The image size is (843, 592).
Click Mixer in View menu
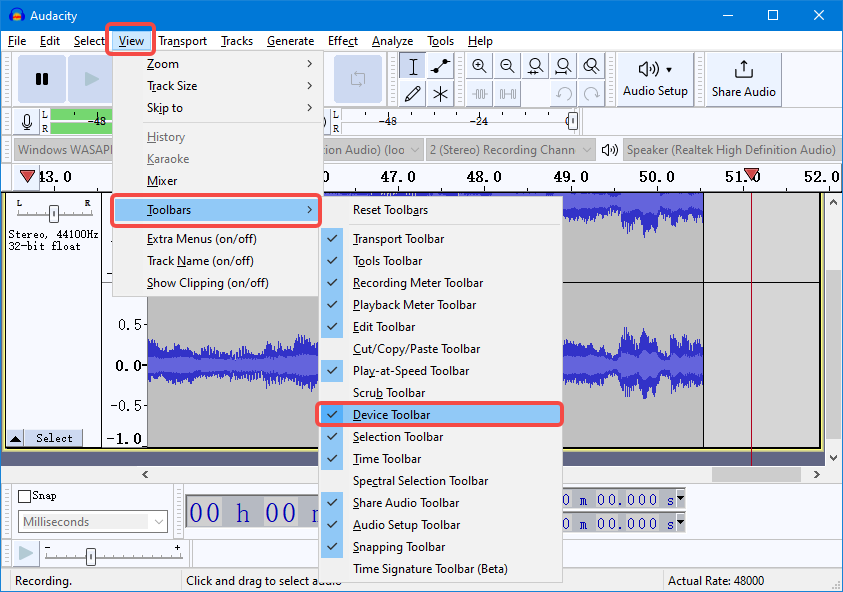pos(217,181)
